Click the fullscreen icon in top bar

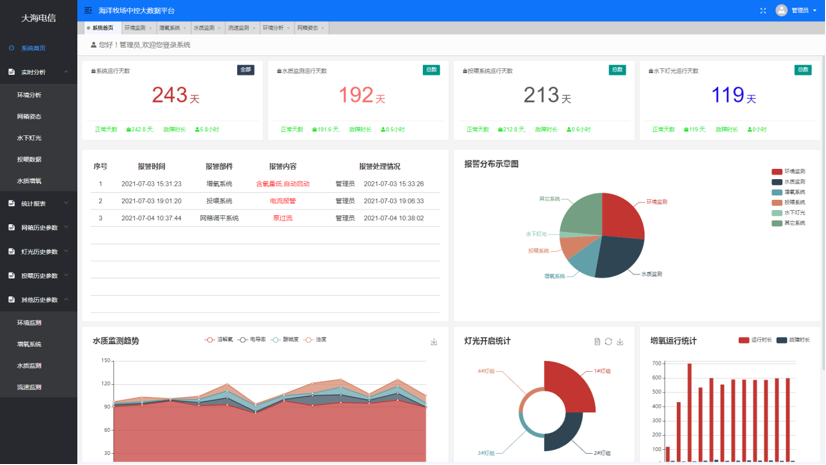(x=763, y=10)
